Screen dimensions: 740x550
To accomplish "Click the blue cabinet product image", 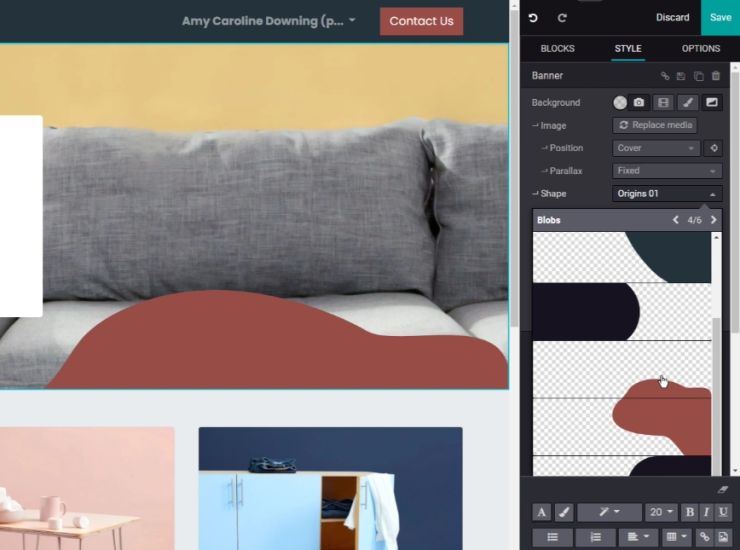I will tap(330, 489).
